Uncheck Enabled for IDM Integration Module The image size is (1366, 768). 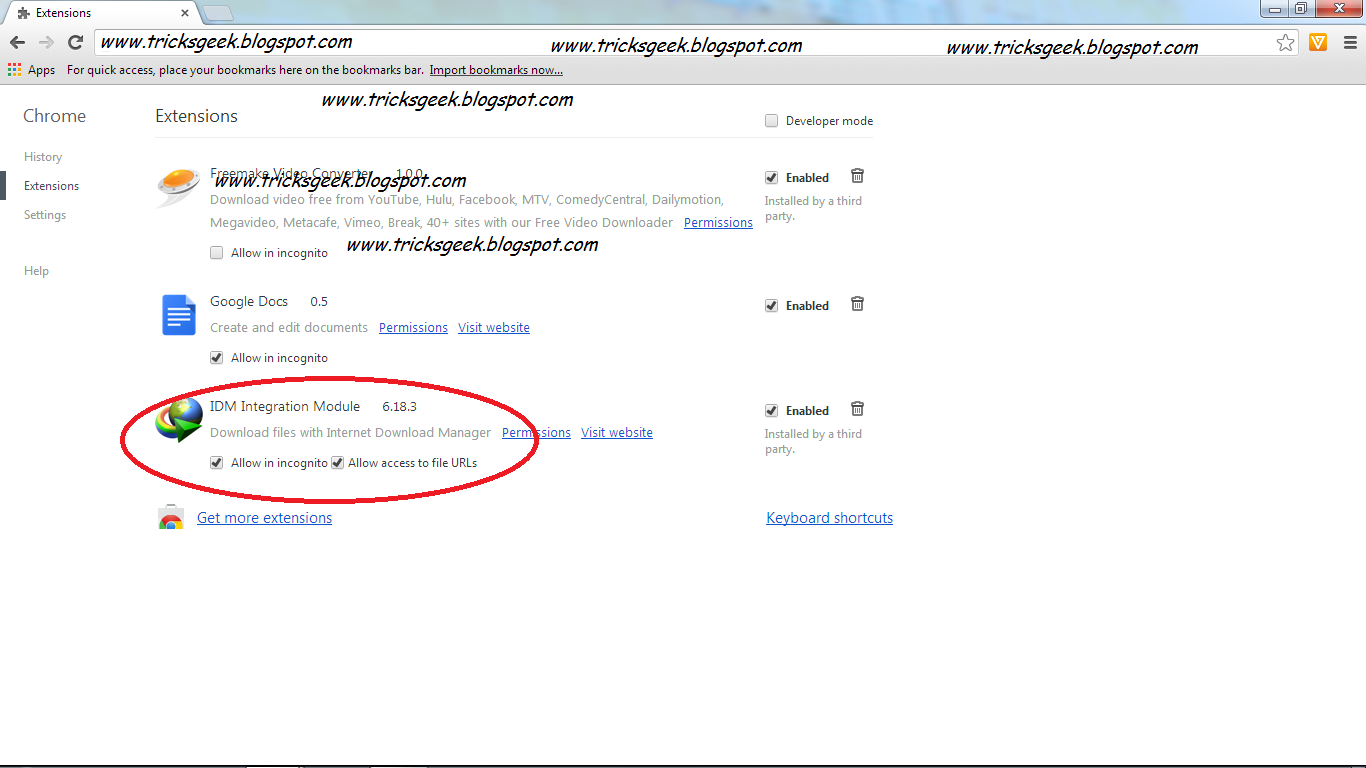click(x=771, y=411)
